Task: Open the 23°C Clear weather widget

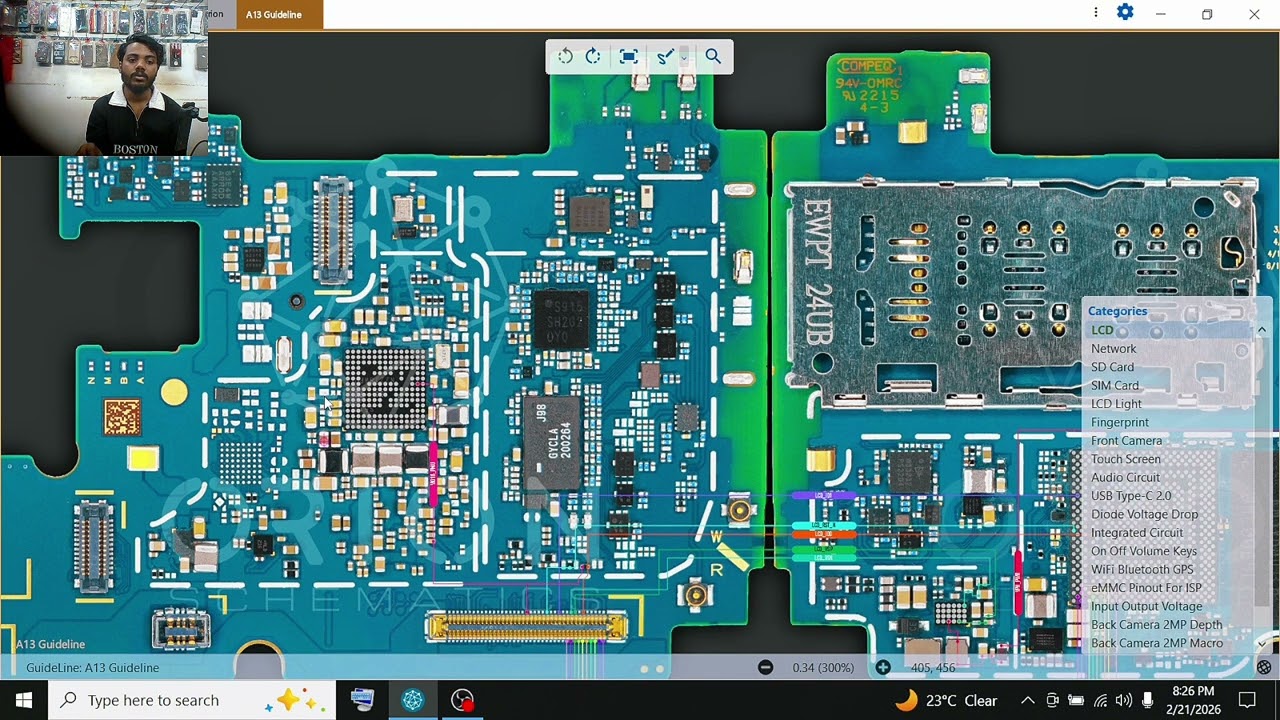Action: click(x=945, y=700)
